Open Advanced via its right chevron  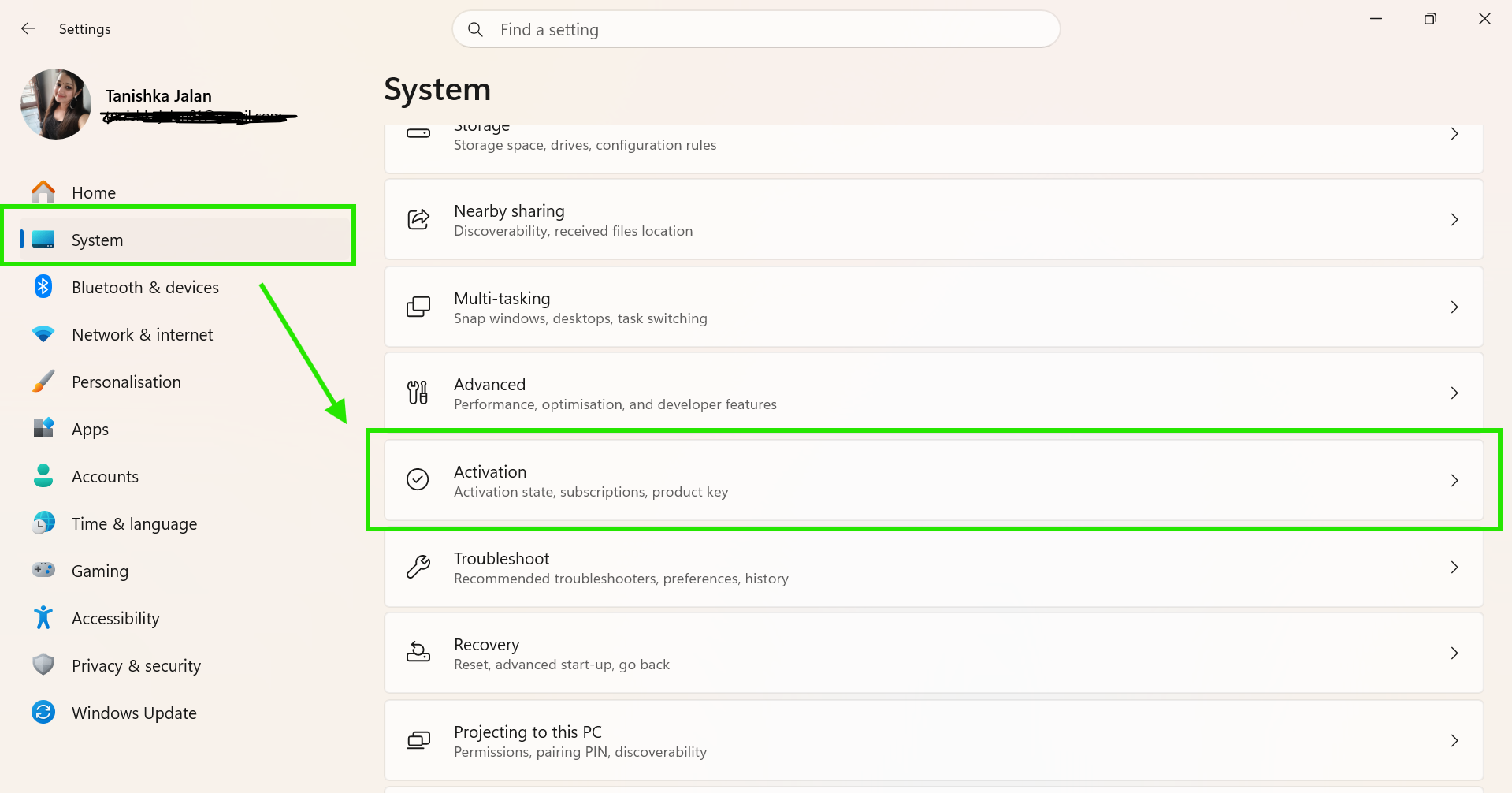click(1454, 393)
